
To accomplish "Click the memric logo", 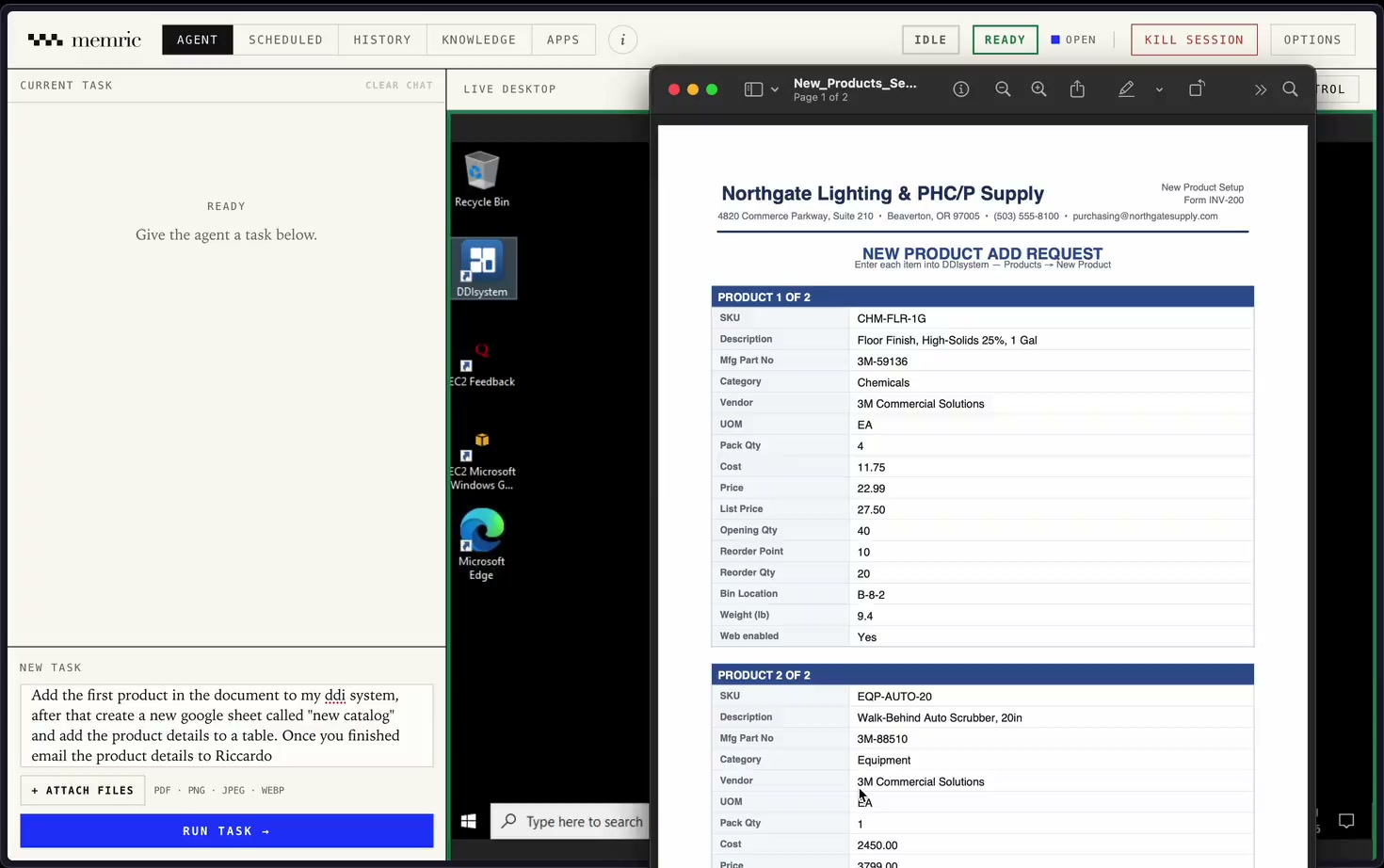I will click(85, 40).
